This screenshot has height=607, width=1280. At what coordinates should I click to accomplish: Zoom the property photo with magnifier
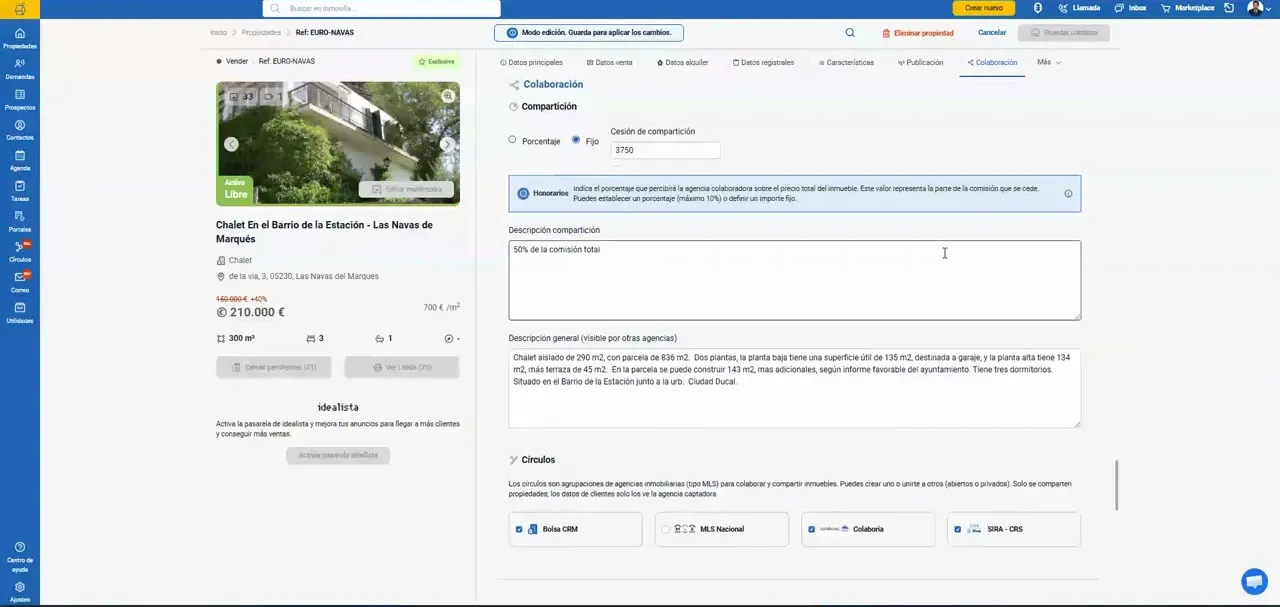[448, 96]
